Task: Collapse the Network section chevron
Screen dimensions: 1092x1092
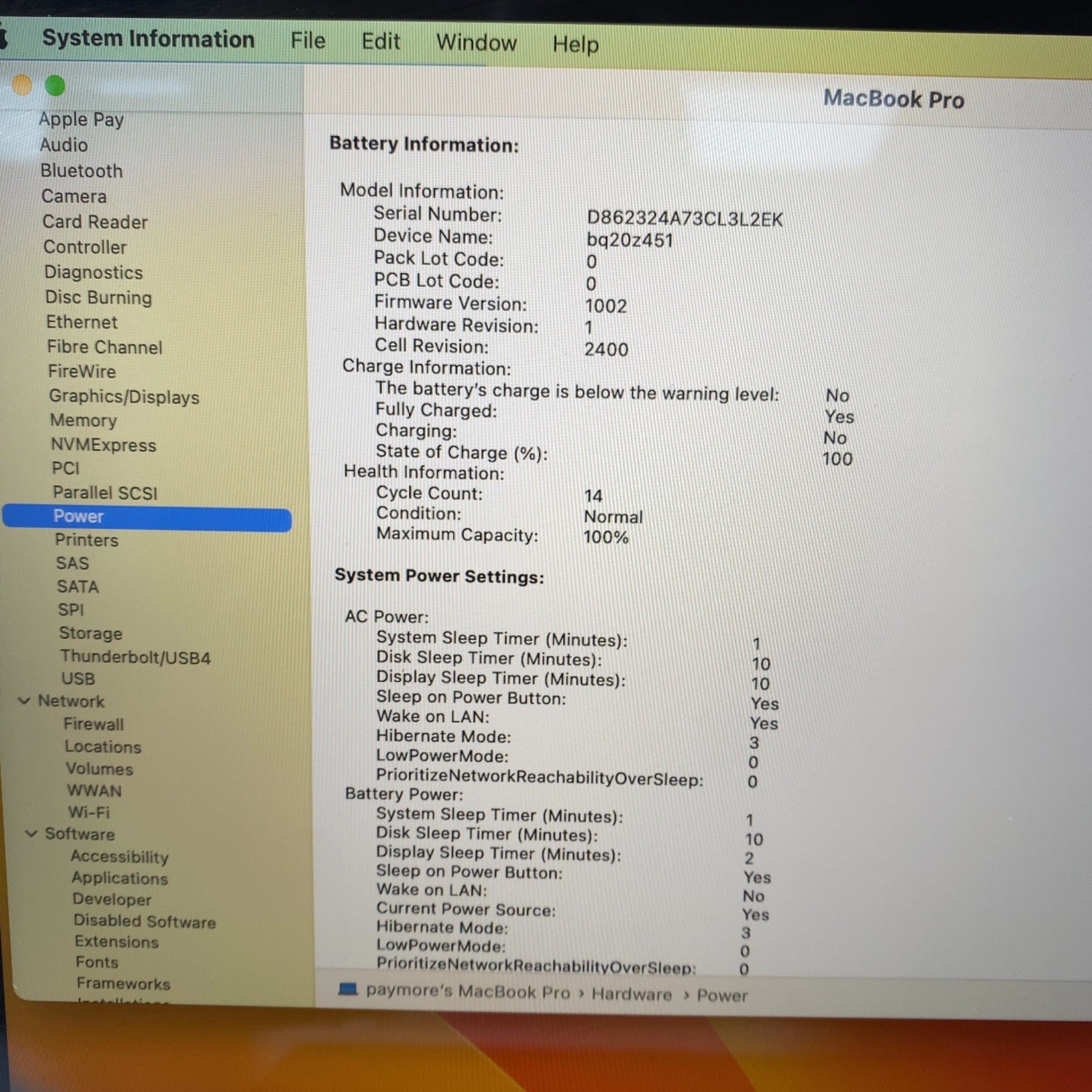Action: [x=24, y=700]
